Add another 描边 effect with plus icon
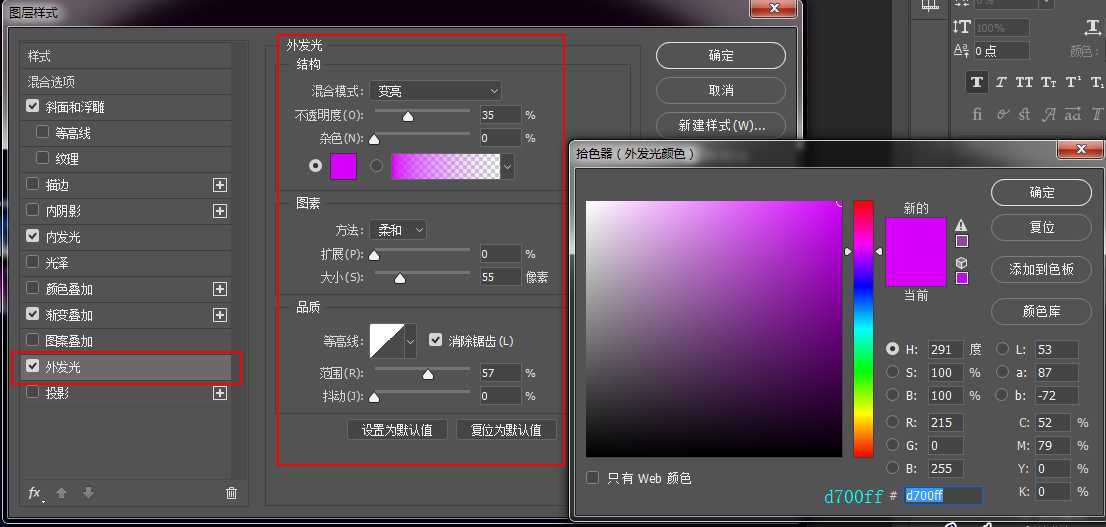The height and width of the screenshot is (527, 1106). (220, 185)
